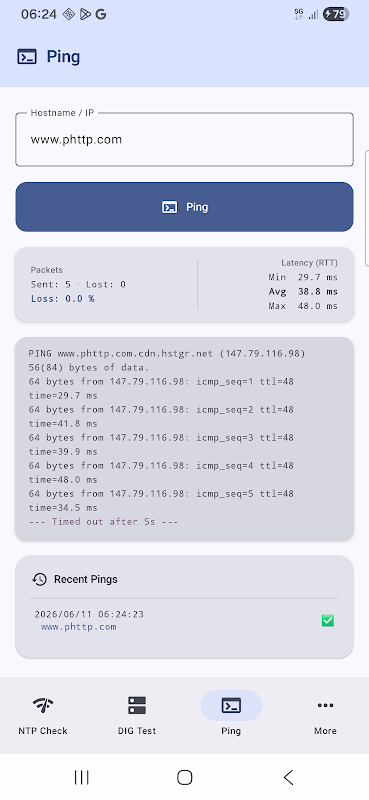This screenshot has width=369, height=800.
Task: Select the Loss: 0.0 % packets statistic
Action: click(62, 298)
